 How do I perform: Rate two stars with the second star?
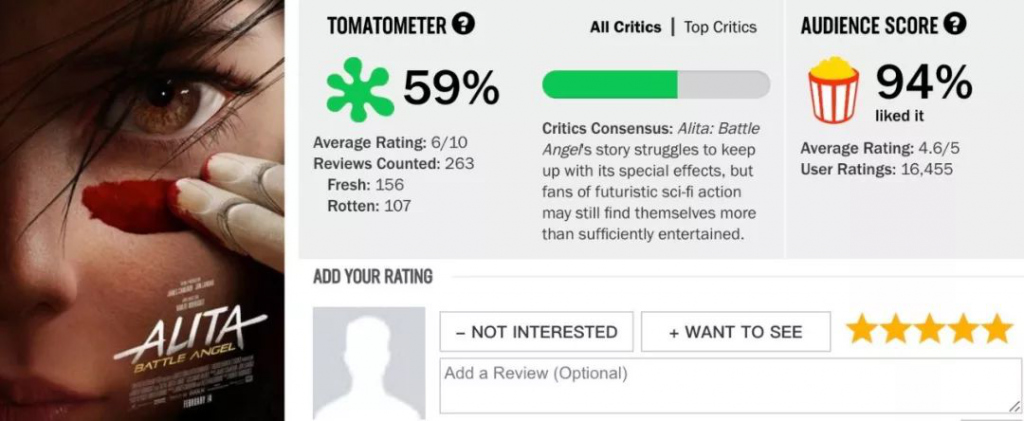point(896,329)
